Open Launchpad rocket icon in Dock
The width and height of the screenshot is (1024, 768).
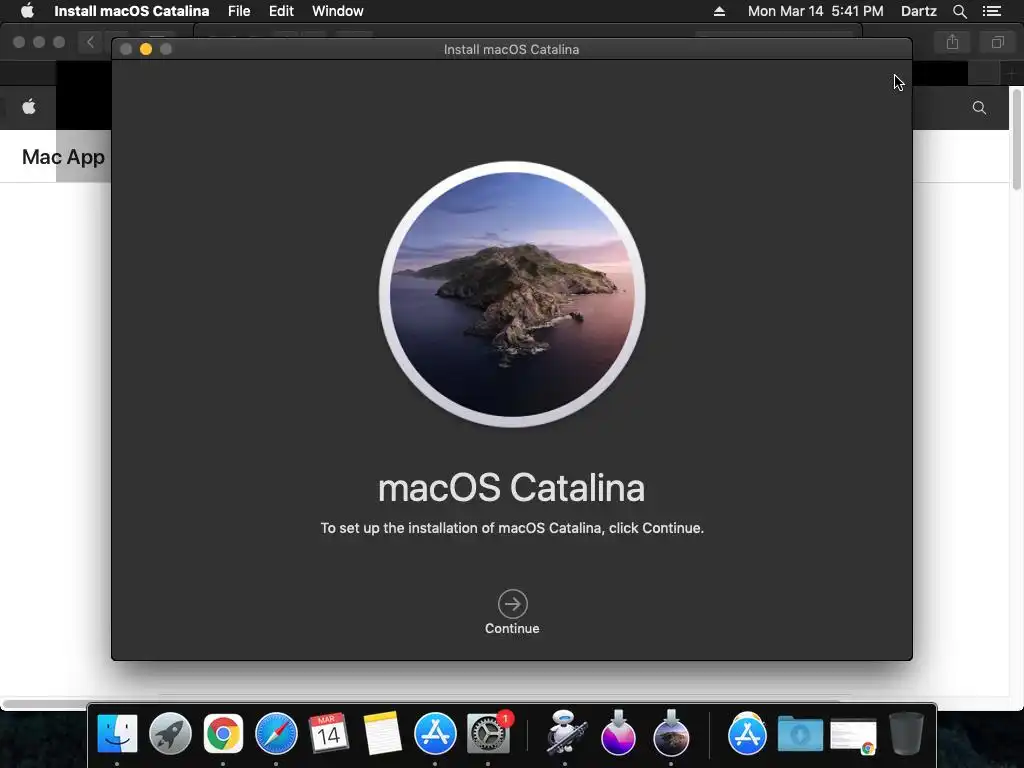point(170,733)
